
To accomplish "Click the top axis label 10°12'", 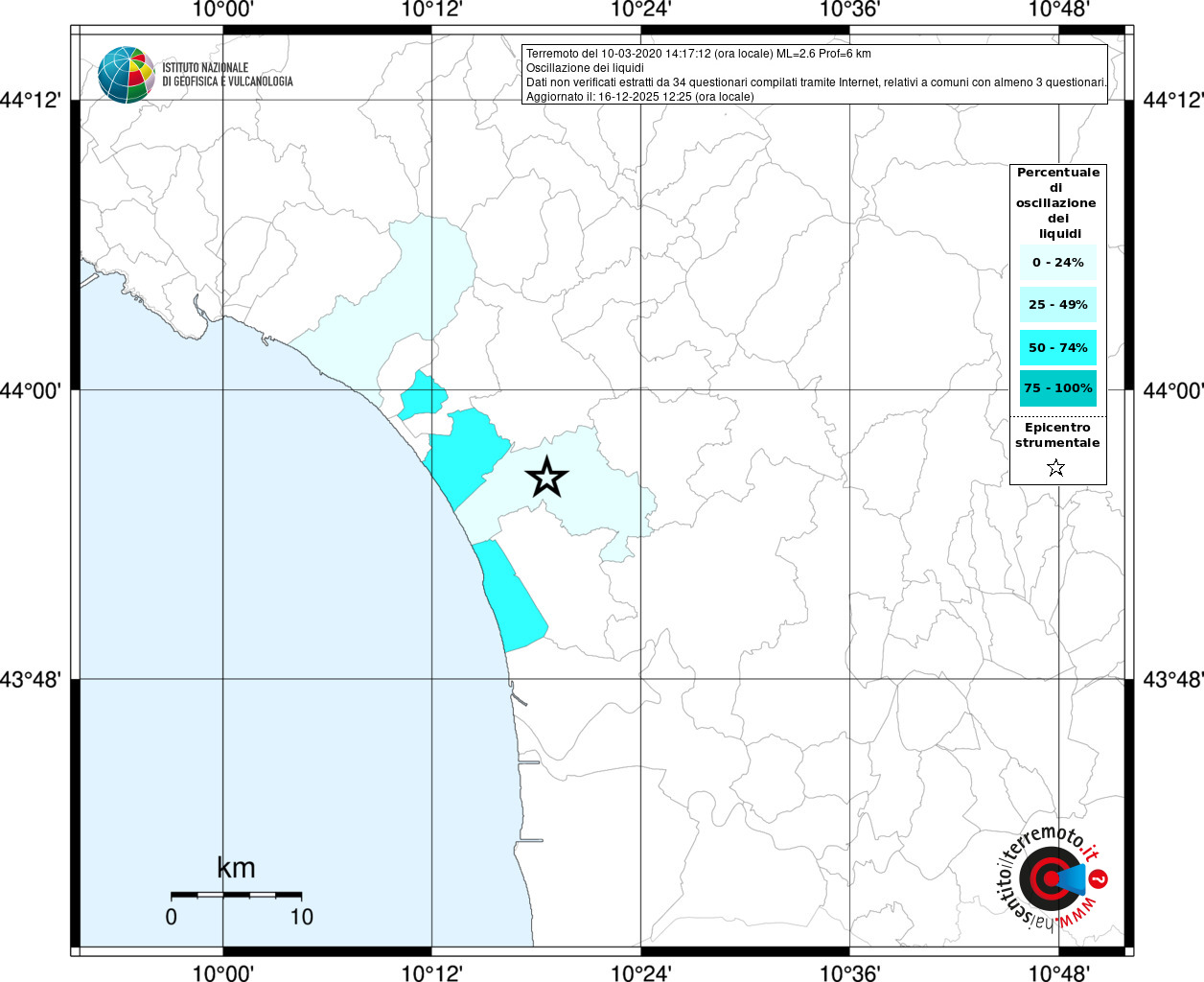I will [431, 10].
